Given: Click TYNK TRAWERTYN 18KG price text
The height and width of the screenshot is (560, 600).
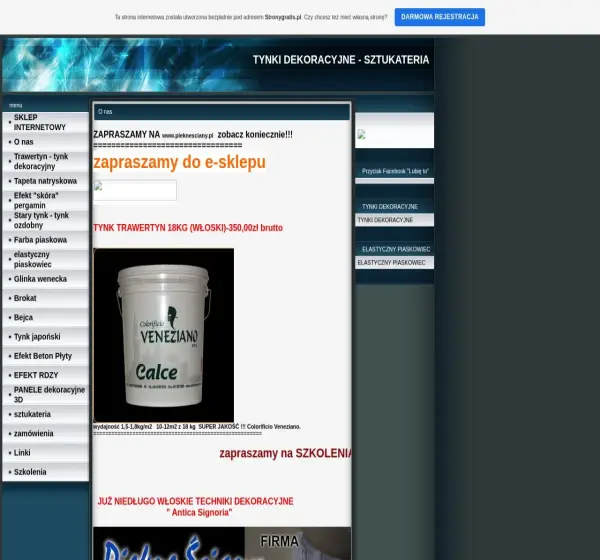Looking at the screenshot, I should tap(188, 228).
